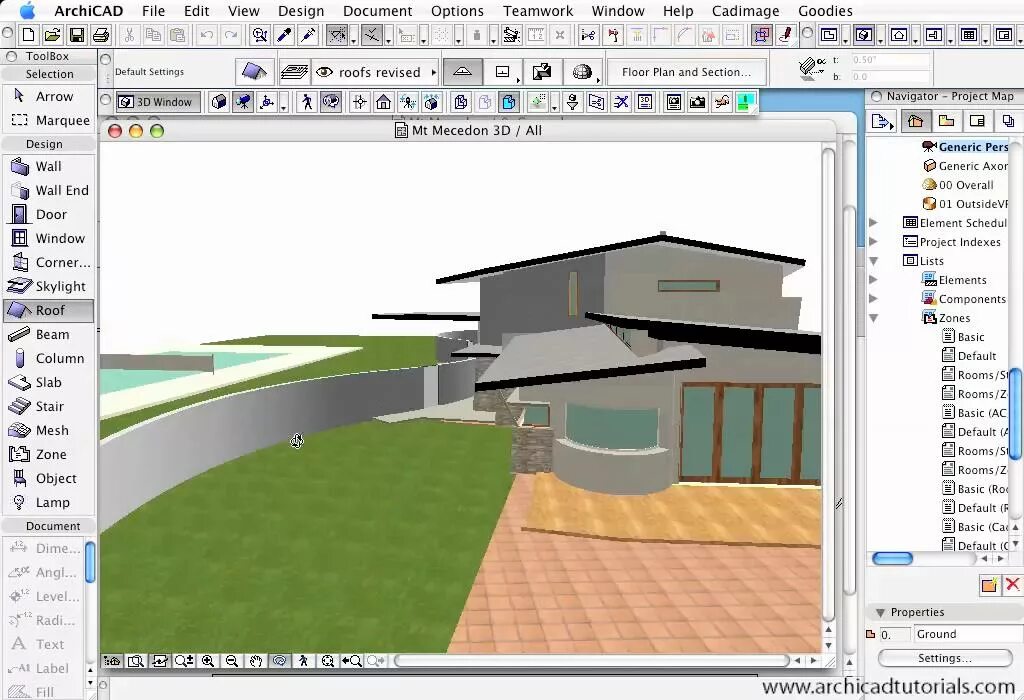
Task: Open the Cadimage menu
Action: tap(745, 11)
